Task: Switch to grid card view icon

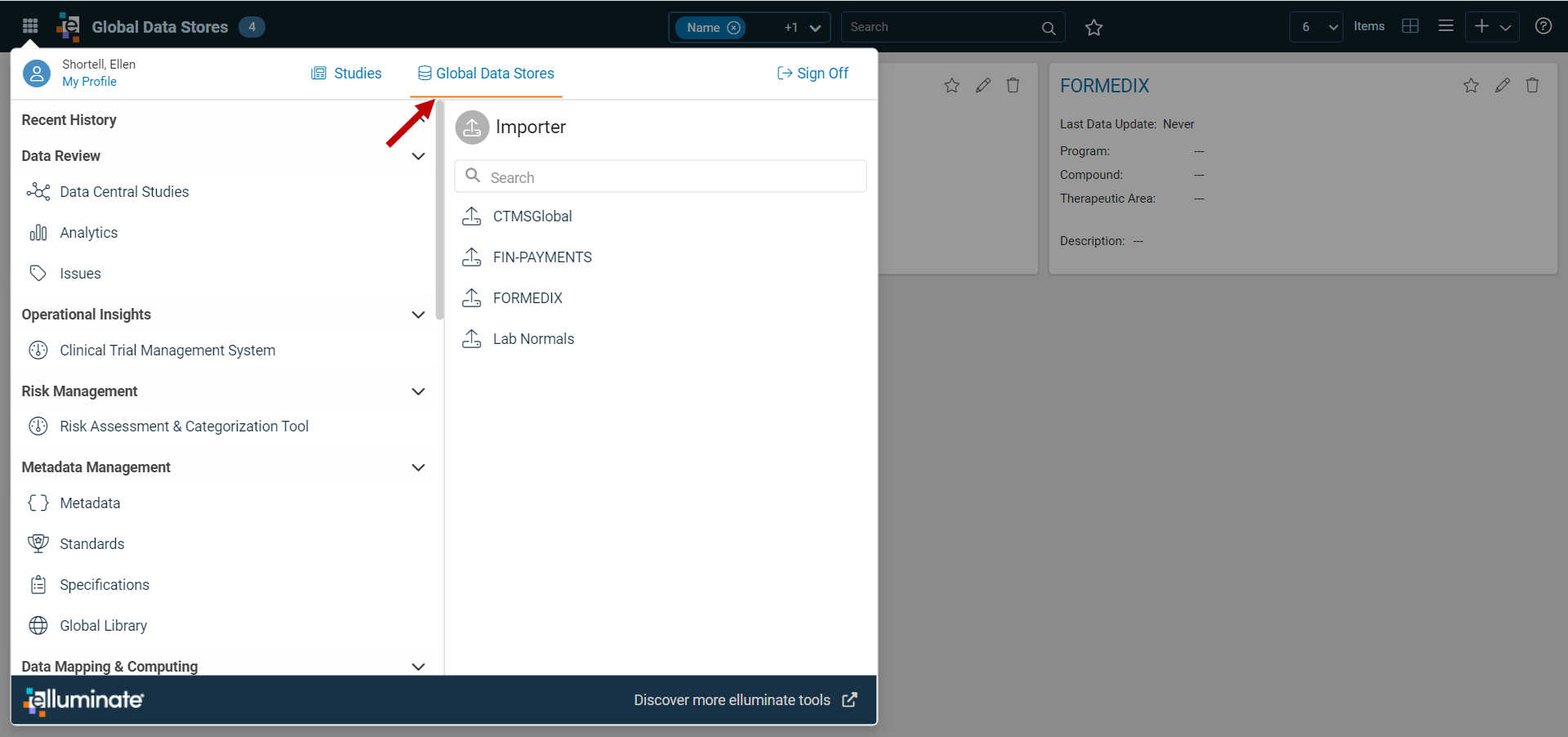Action: [x=1410, y=26]
